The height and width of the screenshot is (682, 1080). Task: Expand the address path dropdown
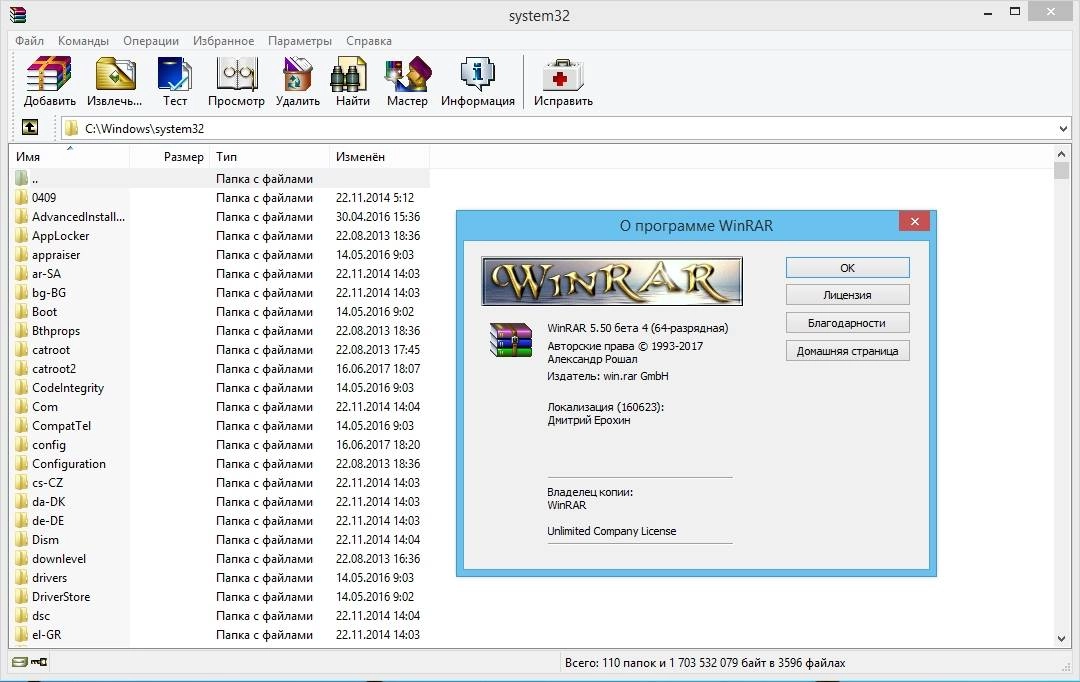[1063, 129]
